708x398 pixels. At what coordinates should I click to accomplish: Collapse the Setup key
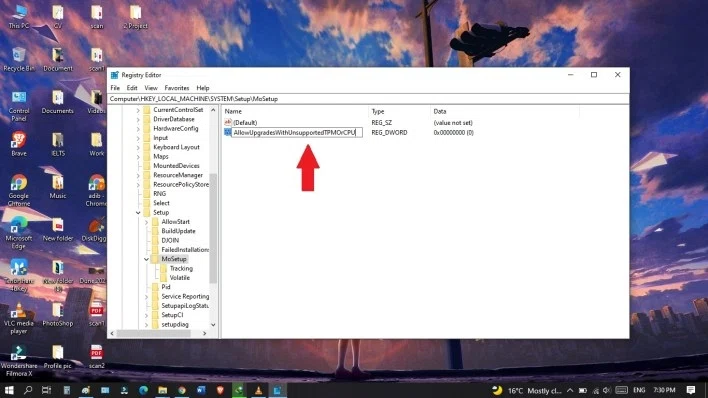(138, 213)
